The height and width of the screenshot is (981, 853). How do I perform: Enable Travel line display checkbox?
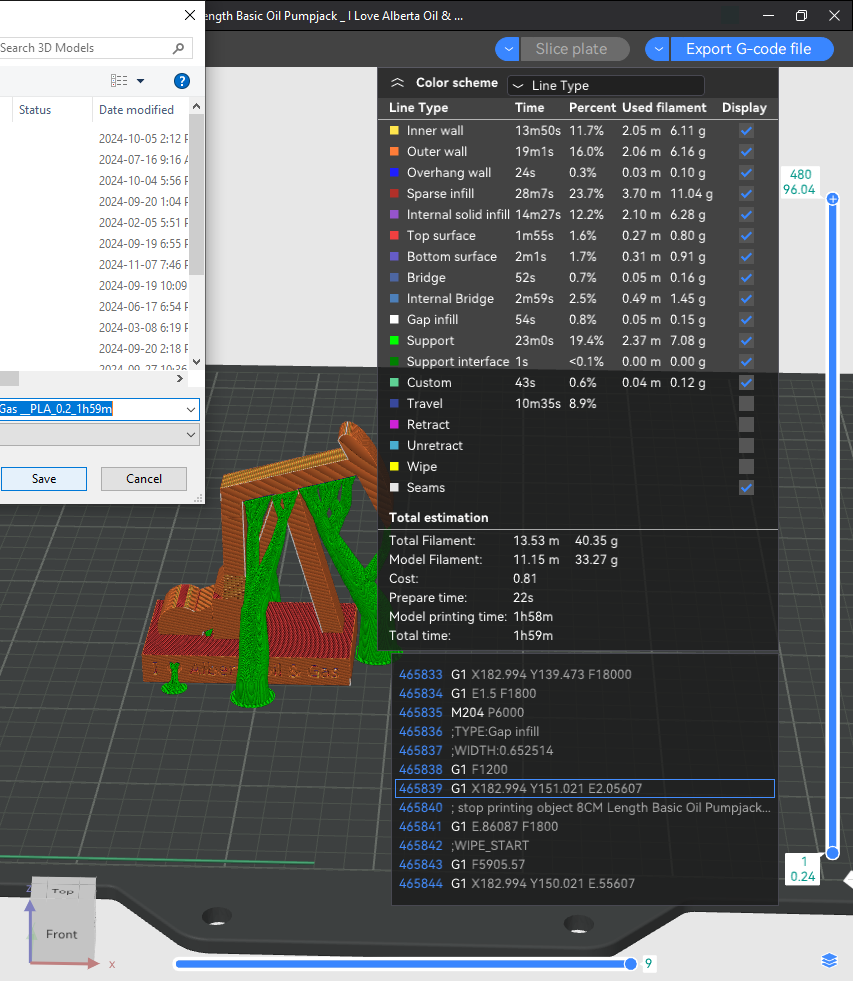(x=746, y=404)
